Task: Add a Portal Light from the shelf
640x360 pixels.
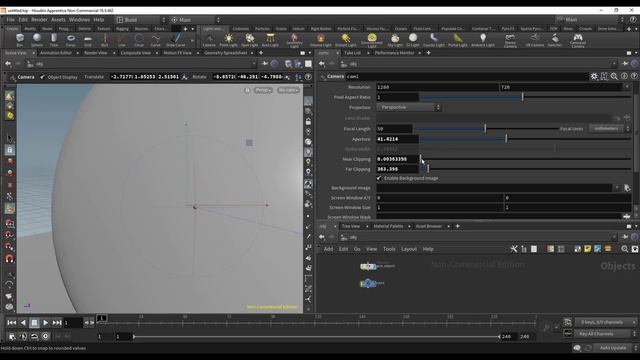Action: pos(458,40)
